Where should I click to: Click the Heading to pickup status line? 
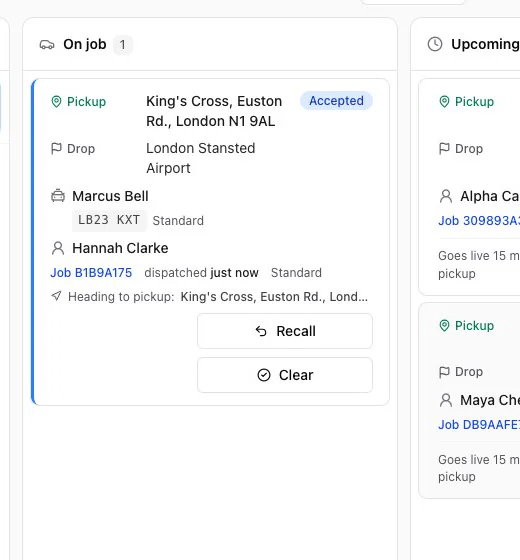pos(209,296)
